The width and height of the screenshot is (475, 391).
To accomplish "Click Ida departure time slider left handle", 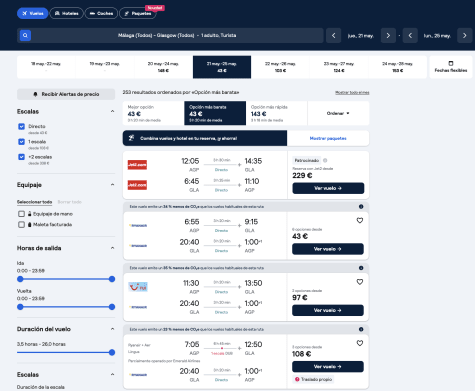I will coord(20,279).
